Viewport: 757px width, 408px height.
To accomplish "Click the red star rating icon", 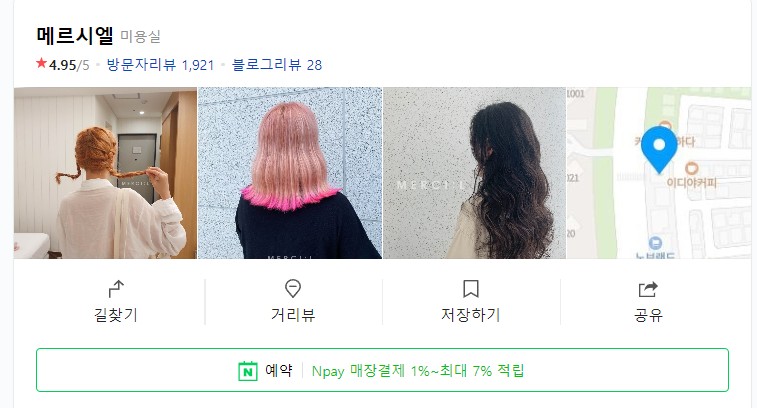I will click(x=42, y=63).
